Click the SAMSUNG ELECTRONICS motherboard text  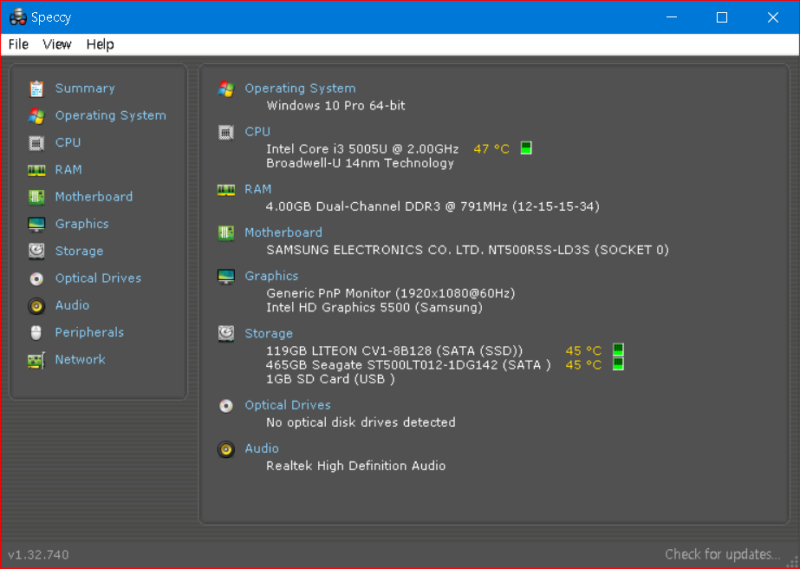tap(467, 250)
